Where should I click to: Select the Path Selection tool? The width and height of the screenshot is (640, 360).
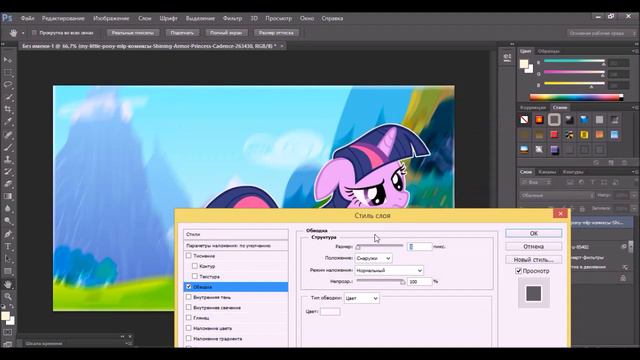click(8, 259)
